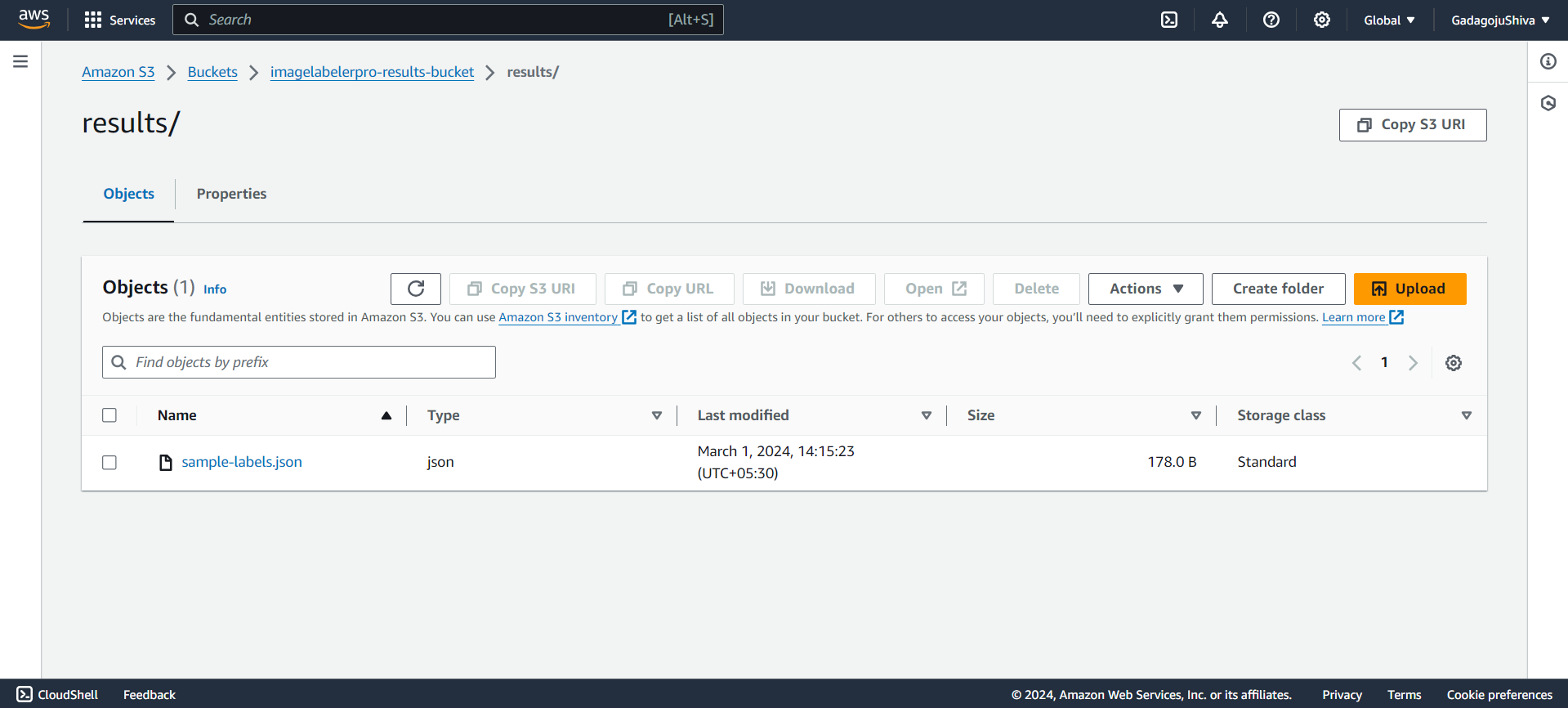The height and width of the screenshot is (708, 1568).
Task: Click the search magnifier in prefix field
Action: (119, 362)
